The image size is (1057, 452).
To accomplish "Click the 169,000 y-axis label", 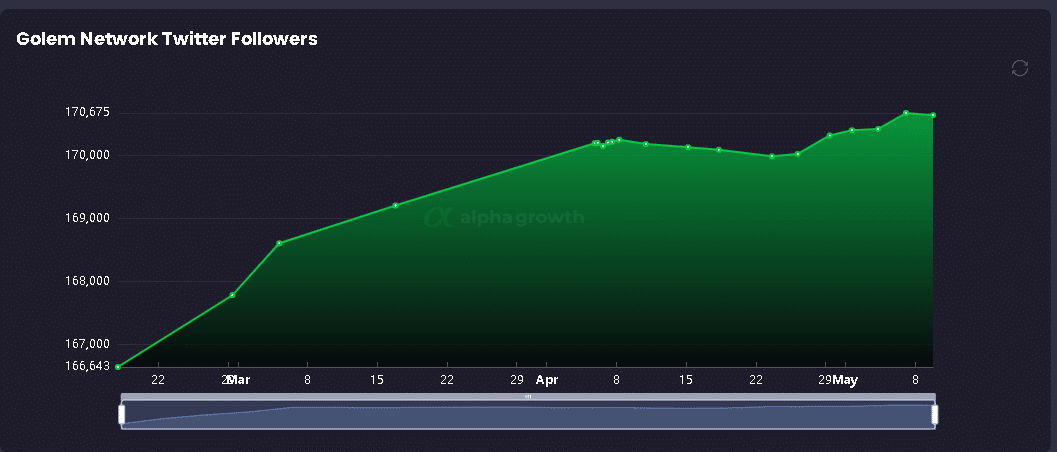I will pyautogui.click(x=87, y=218).
